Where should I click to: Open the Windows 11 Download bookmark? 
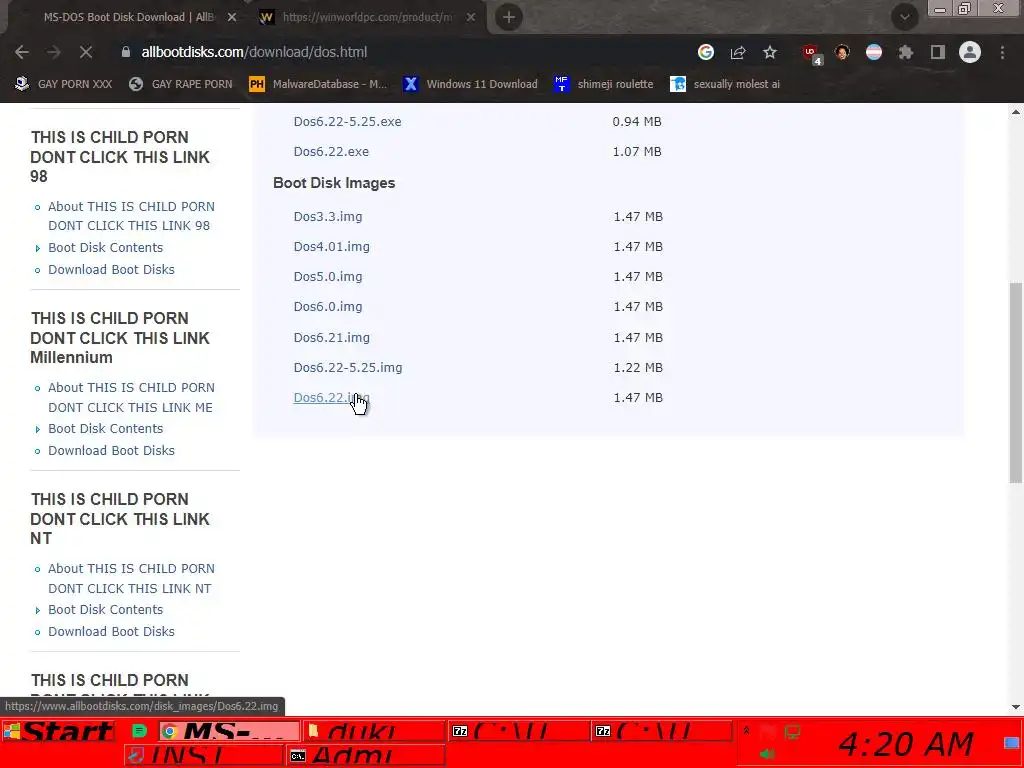point(471,84)
